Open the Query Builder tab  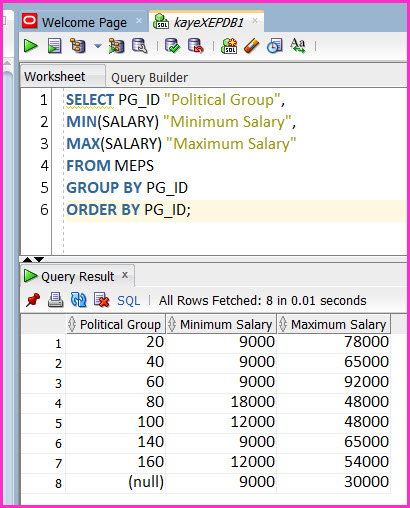(149, 78)
